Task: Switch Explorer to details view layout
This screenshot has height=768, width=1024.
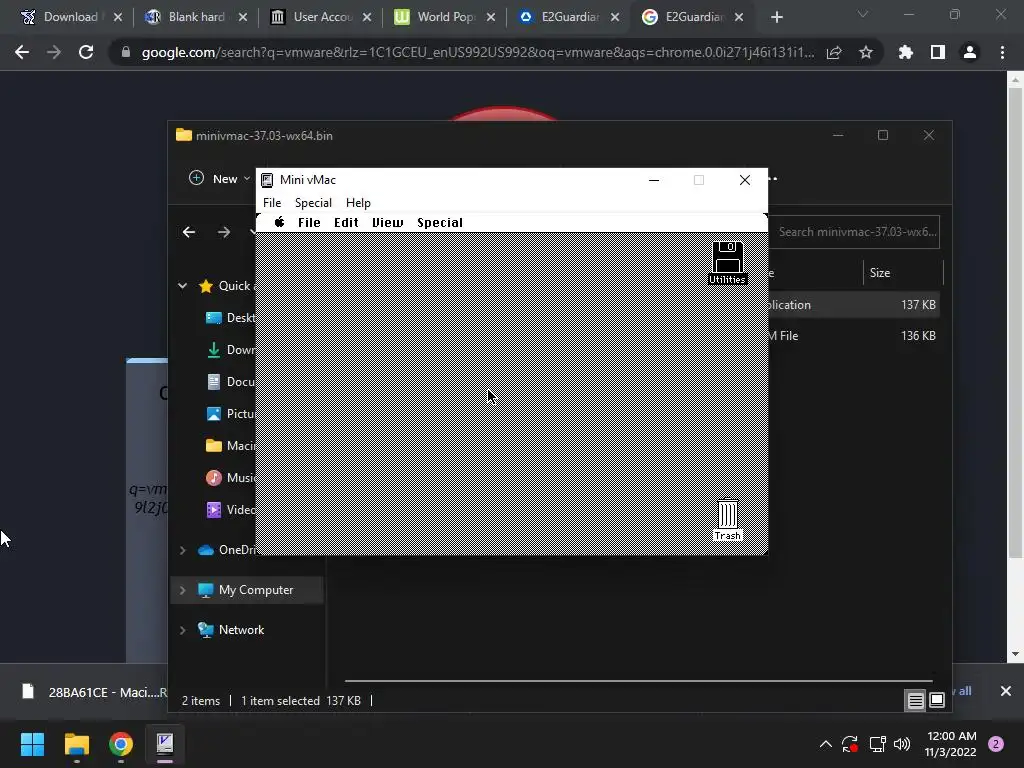Action: pos(916,701)
